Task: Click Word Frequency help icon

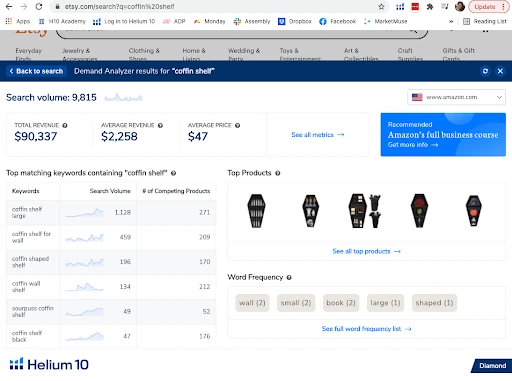Action: pos(289,278)
